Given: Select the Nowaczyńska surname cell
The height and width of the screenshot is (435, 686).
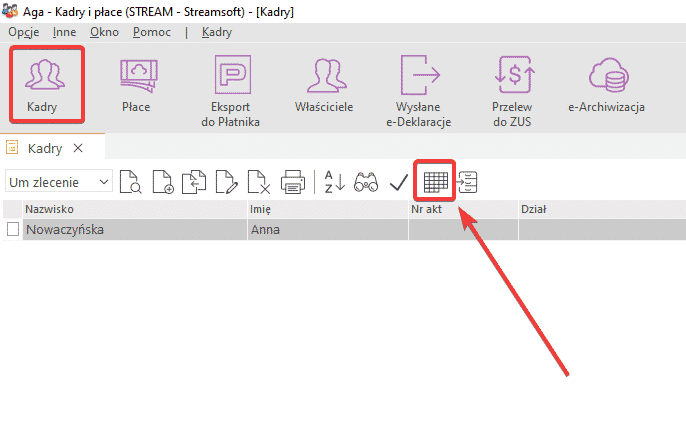Looking at the screenshot, I should (x=135, y=229).
